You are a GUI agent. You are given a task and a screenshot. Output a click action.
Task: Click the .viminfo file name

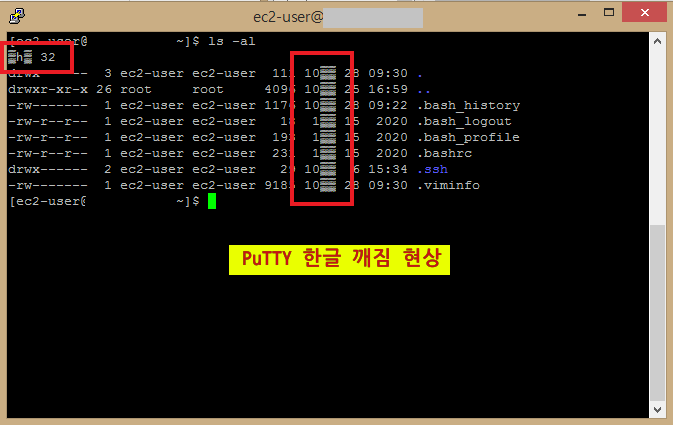click(449, 185)
